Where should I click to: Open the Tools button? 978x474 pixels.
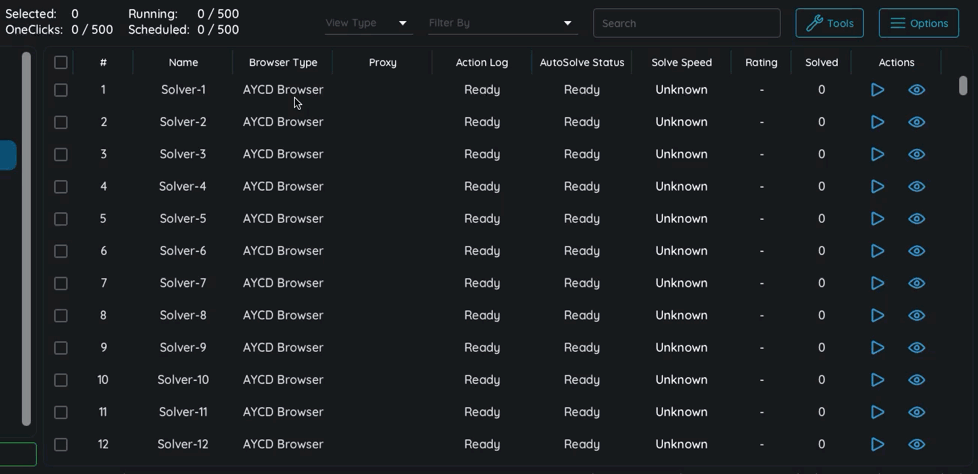pyautogui.click(x=829, y=23)
